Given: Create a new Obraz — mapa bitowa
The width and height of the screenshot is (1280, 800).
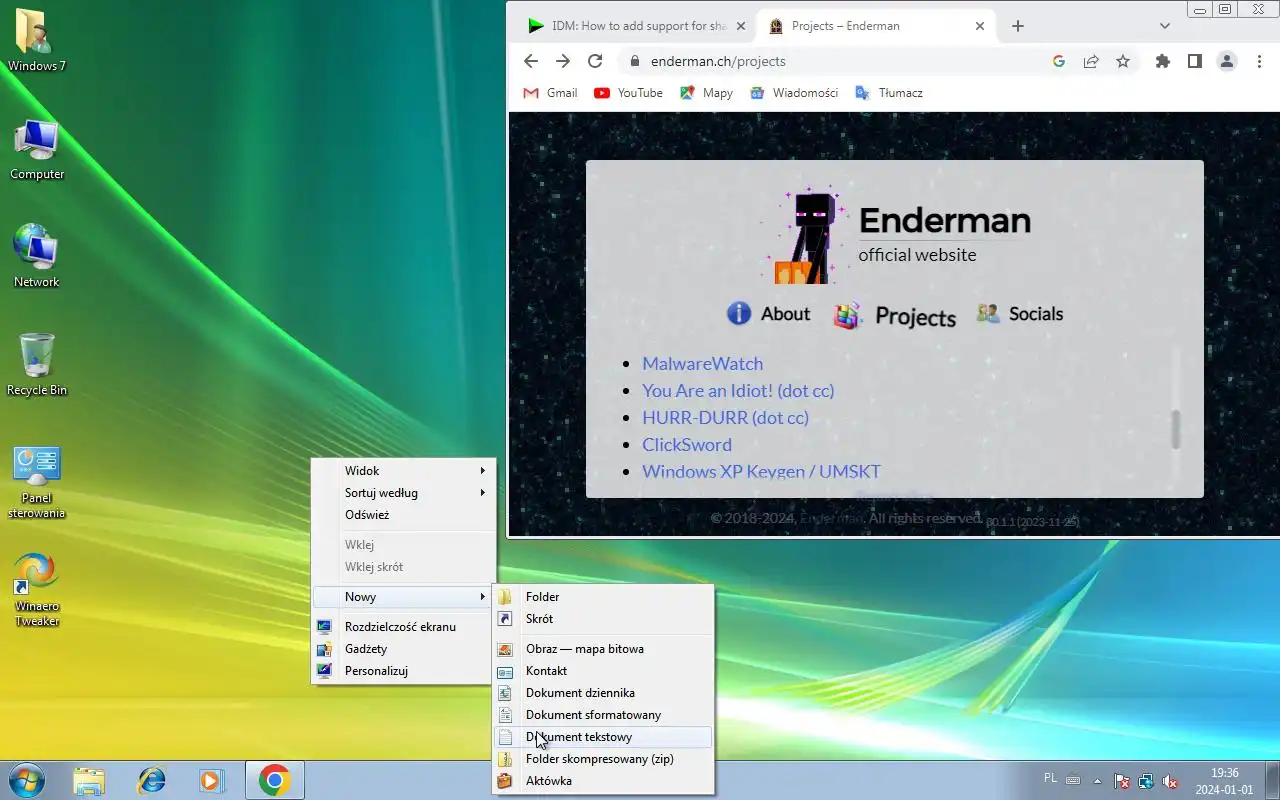Looking at the screenshot, I should [x=603, y=648].
